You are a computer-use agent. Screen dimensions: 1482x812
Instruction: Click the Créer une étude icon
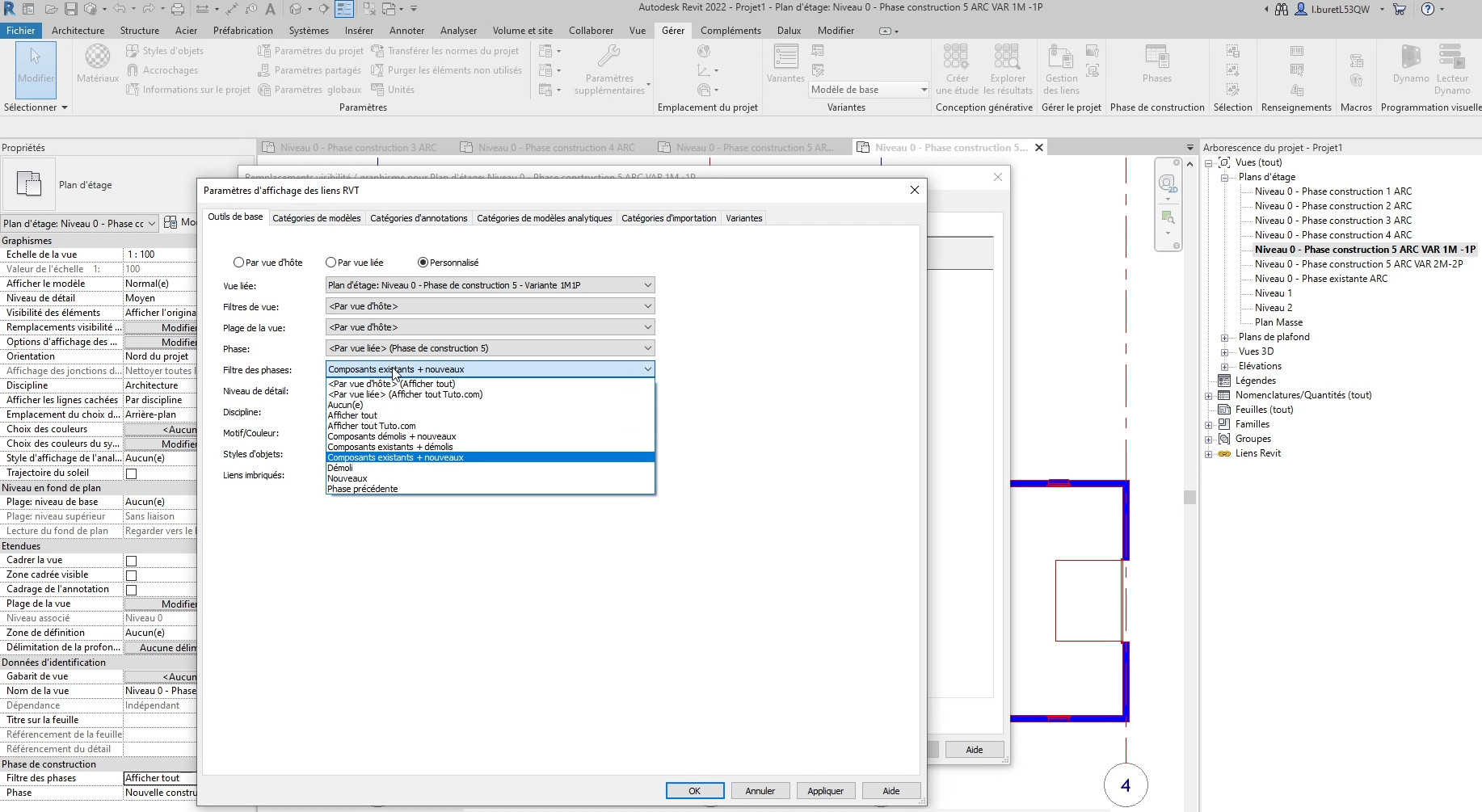956,58
